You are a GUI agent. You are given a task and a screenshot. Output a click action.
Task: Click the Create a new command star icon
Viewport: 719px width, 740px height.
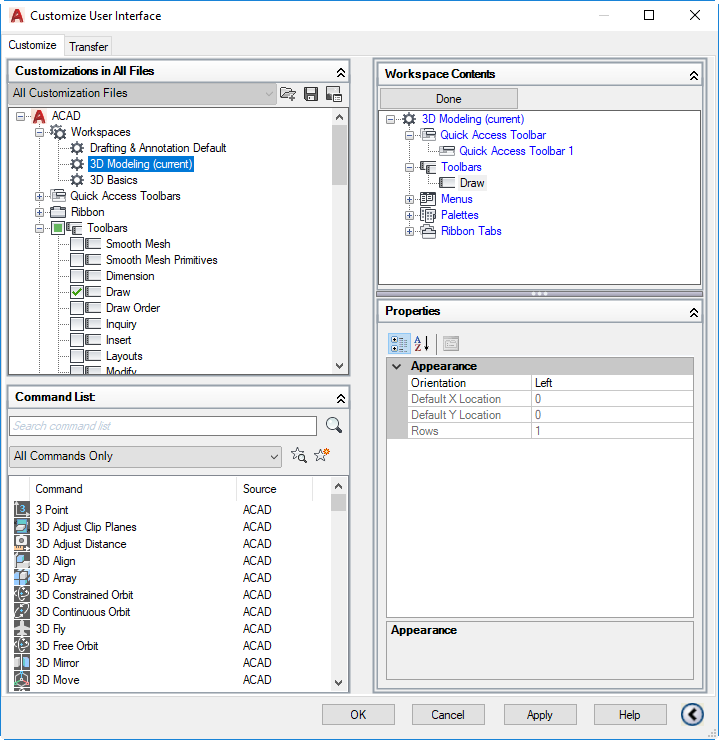tap(322, 455)
